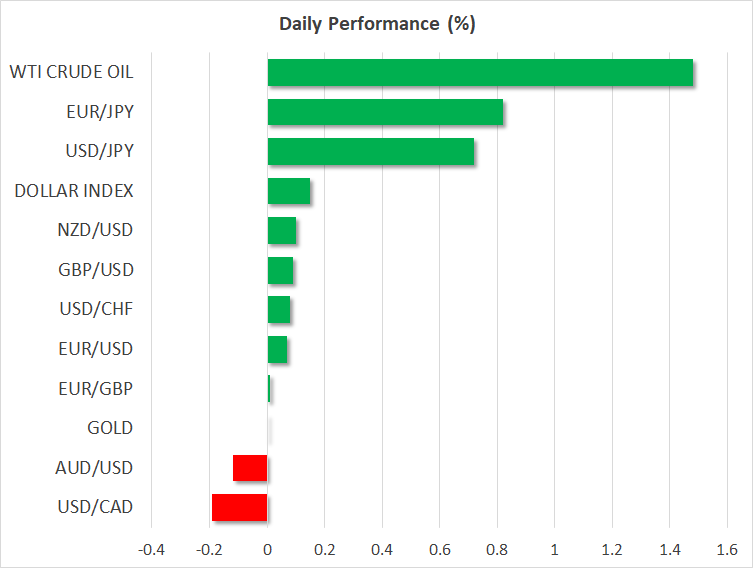Click the USD/JPY green bar
753x568 pixels.
tap(370, 152)
